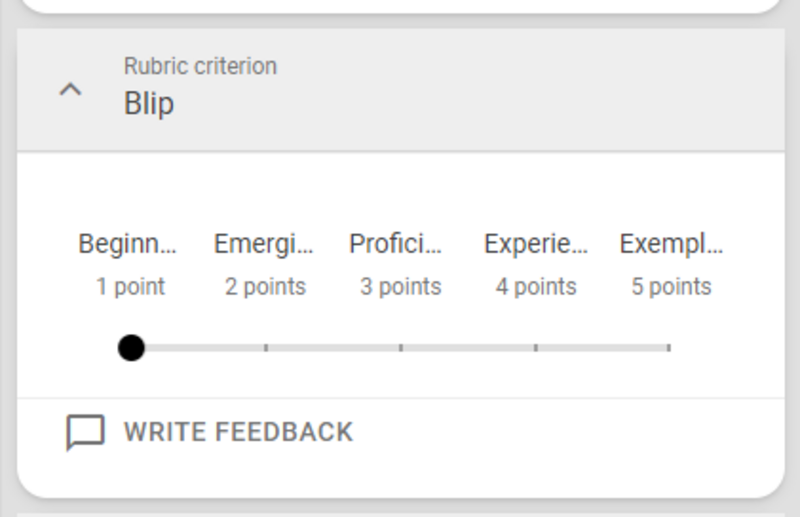The height and width of the screenshot is (517, 800).
Task: Set slider to the third tick mark
Action: pos(401,348)
